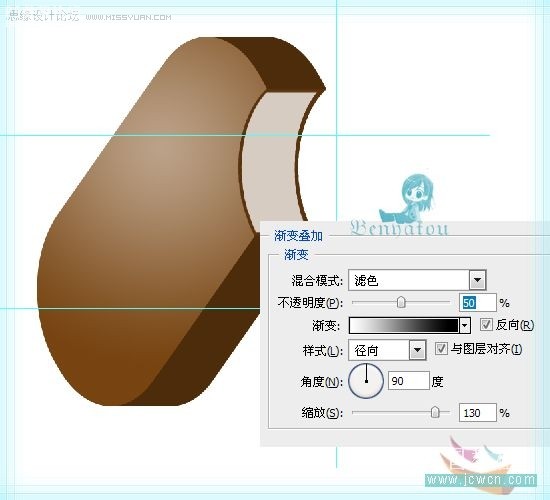Open the 样式 style dropdown showing 径向
The width and height of the screenshot is (550, 500).
(387, 350)
